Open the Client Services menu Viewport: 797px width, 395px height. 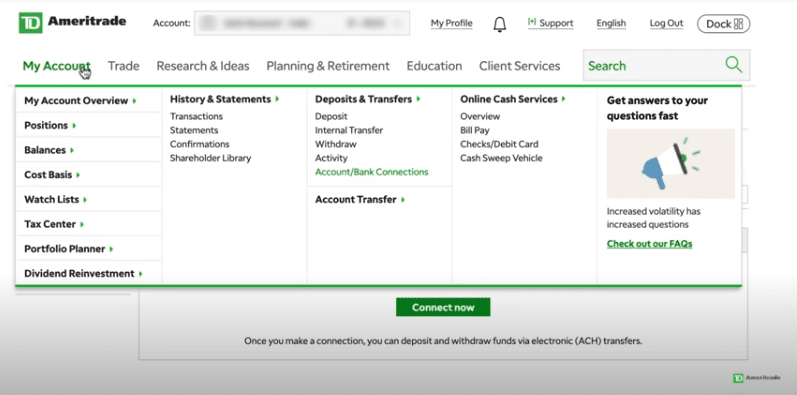click(x=519, y=66)
